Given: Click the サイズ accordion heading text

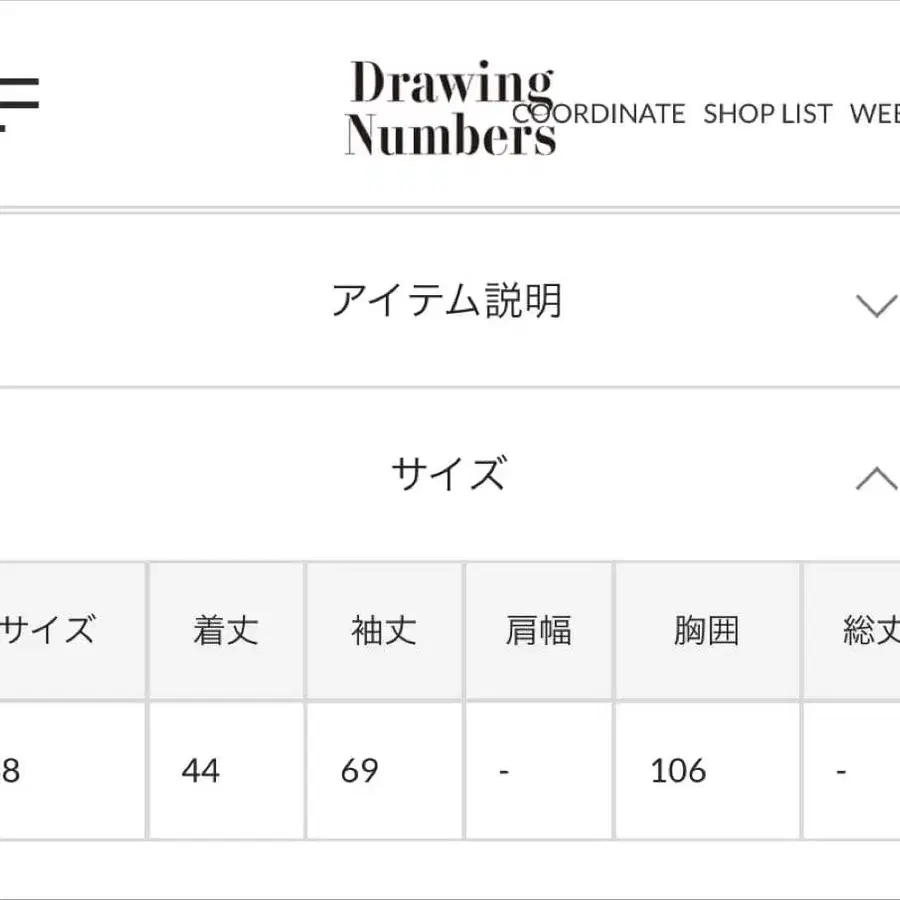Looking at the screenshot, I should pos(447,474).
